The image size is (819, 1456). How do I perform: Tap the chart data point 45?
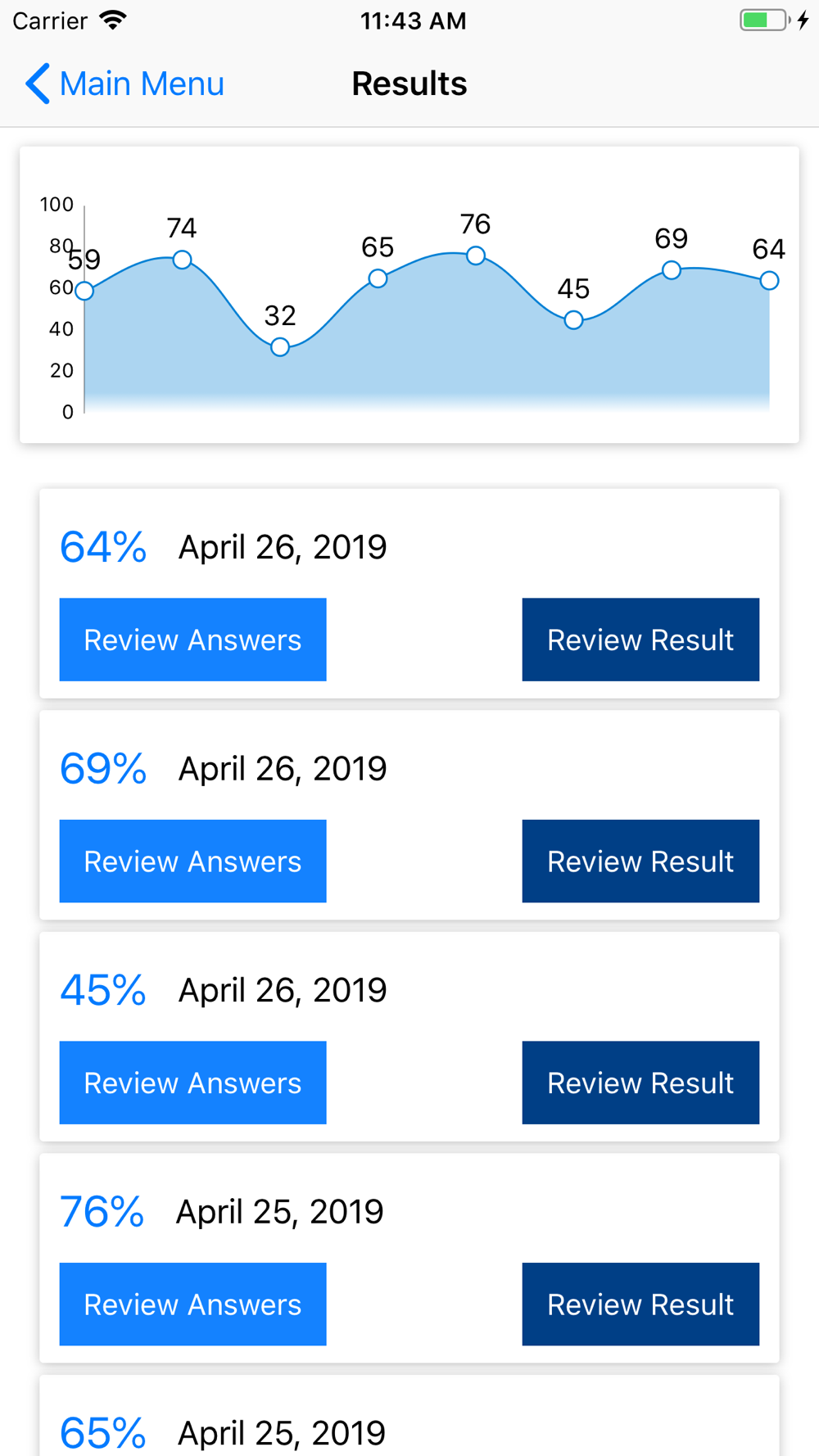[573, 320]
